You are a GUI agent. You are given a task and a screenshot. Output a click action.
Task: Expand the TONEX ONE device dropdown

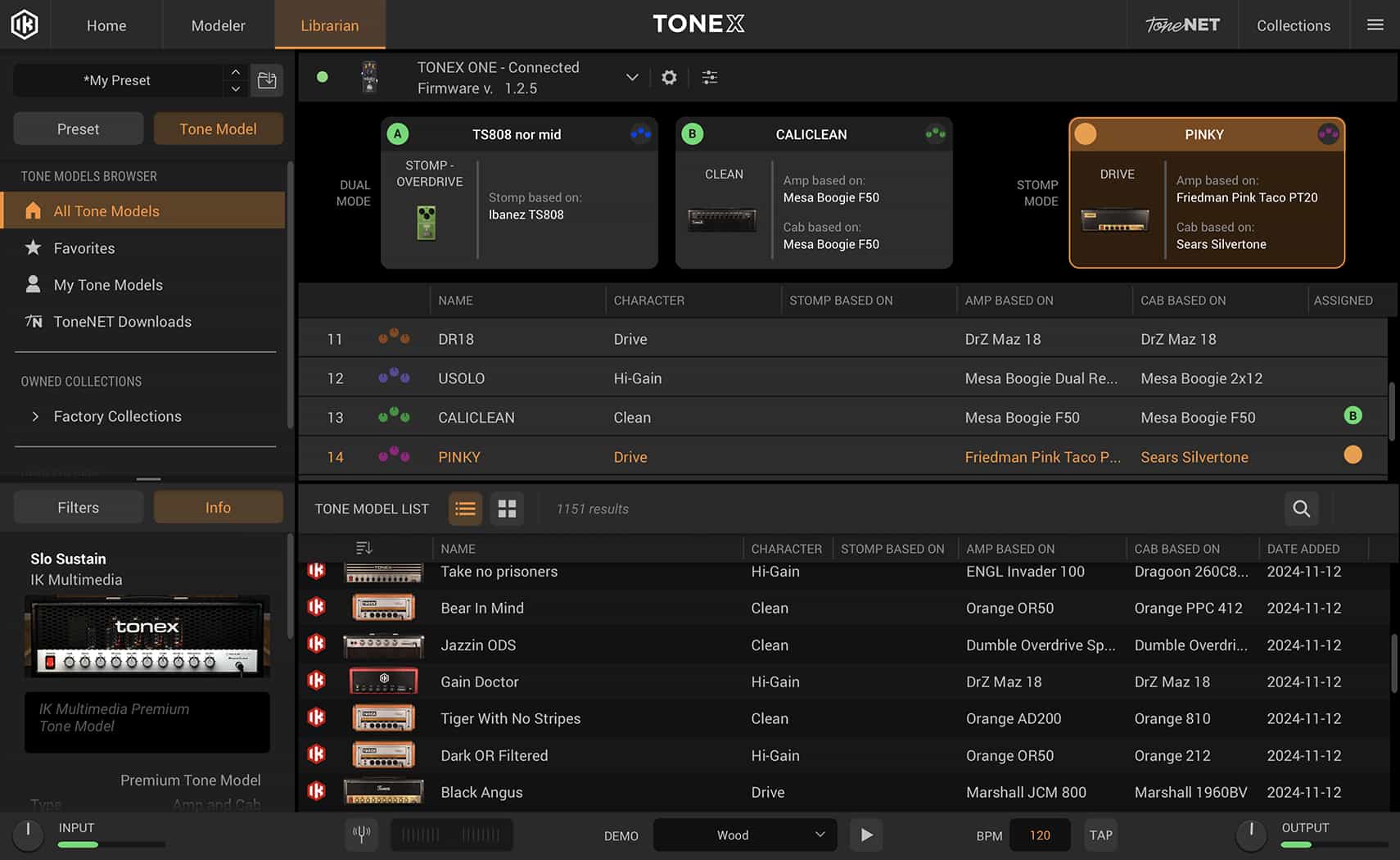632,77
